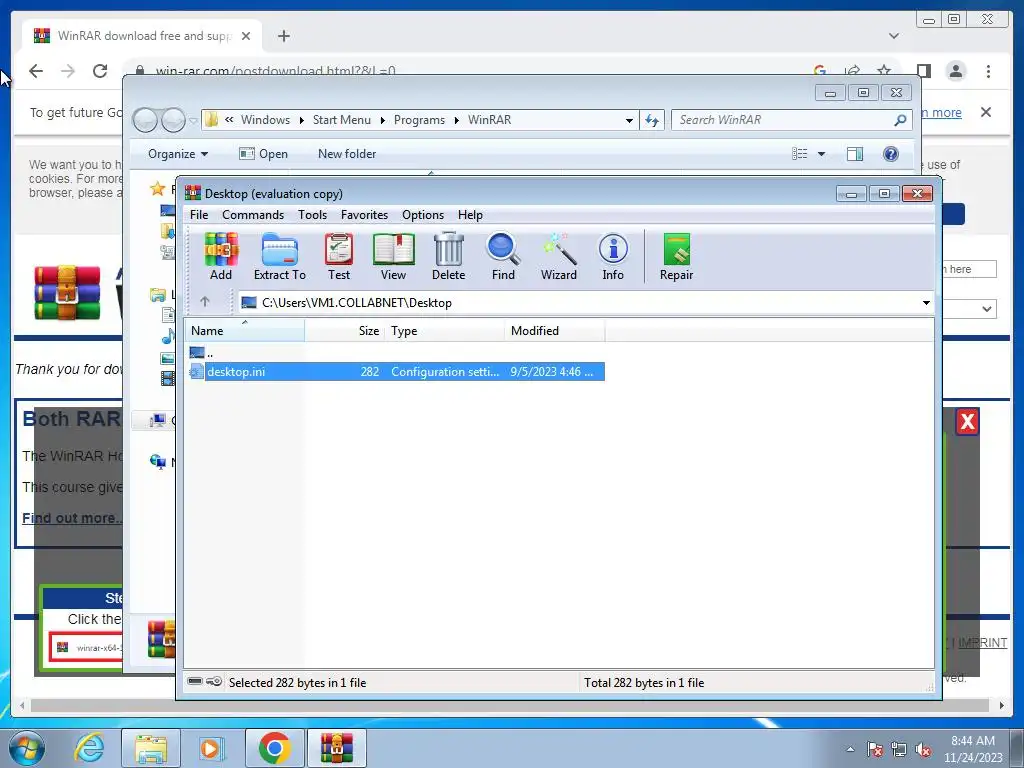This screenshot has height=768, width=1024.
Task: Click the IMPRINT link on the web page
Action: point(982,643)
